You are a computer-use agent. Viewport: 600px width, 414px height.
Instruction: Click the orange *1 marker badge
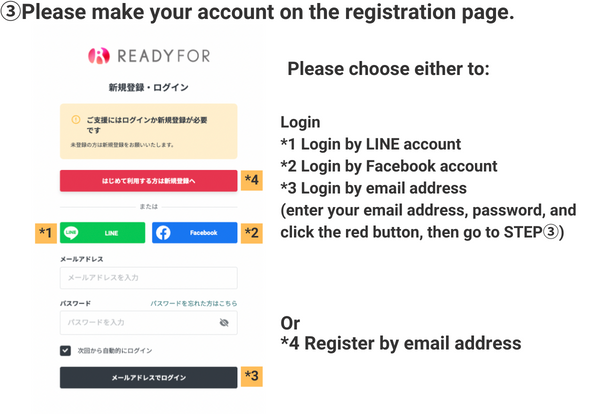[x=45, y=233]
